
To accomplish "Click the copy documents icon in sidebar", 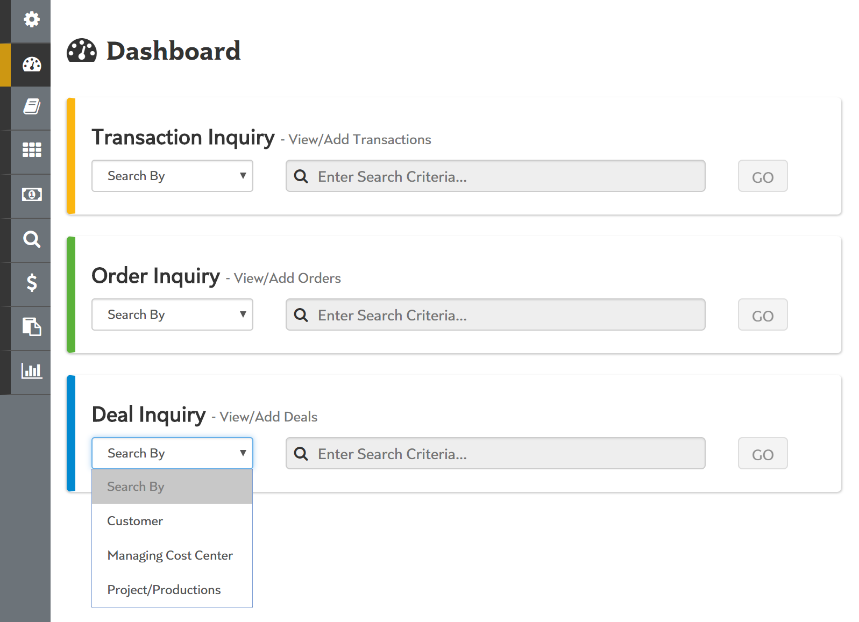I will click(x=32, y=327).
